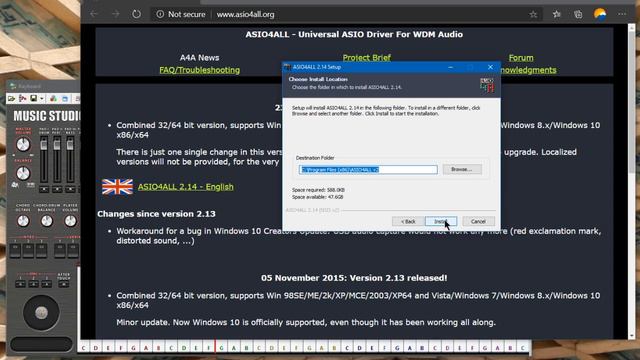Go back with the < Back setup button
The height and width of the screenshot is (360, 640).
pyautogui.click(x=408, y=221)
